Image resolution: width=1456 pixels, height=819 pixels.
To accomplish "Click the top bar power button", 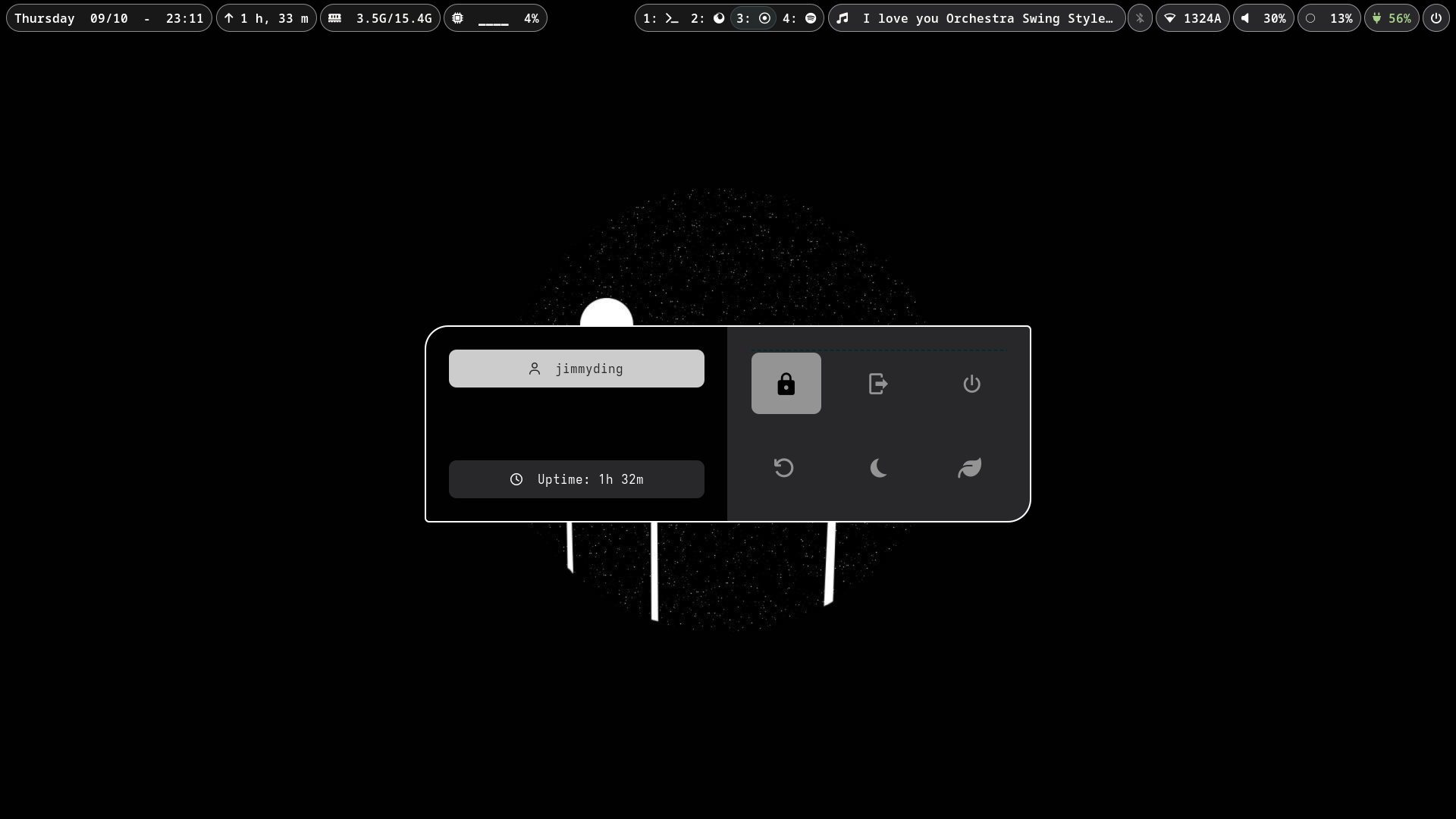I will (1436, 18).
